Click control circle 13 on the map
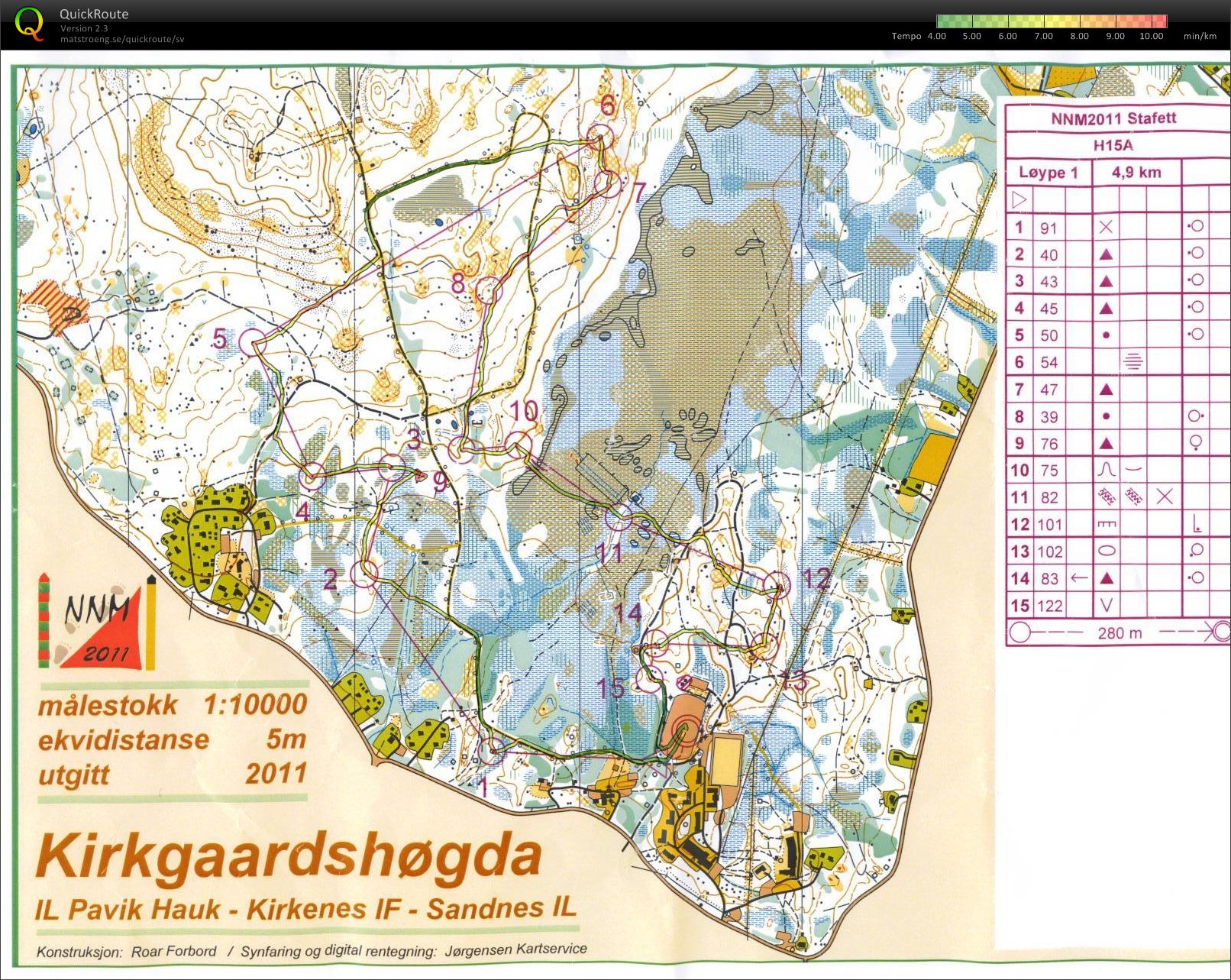 point(764,645)
